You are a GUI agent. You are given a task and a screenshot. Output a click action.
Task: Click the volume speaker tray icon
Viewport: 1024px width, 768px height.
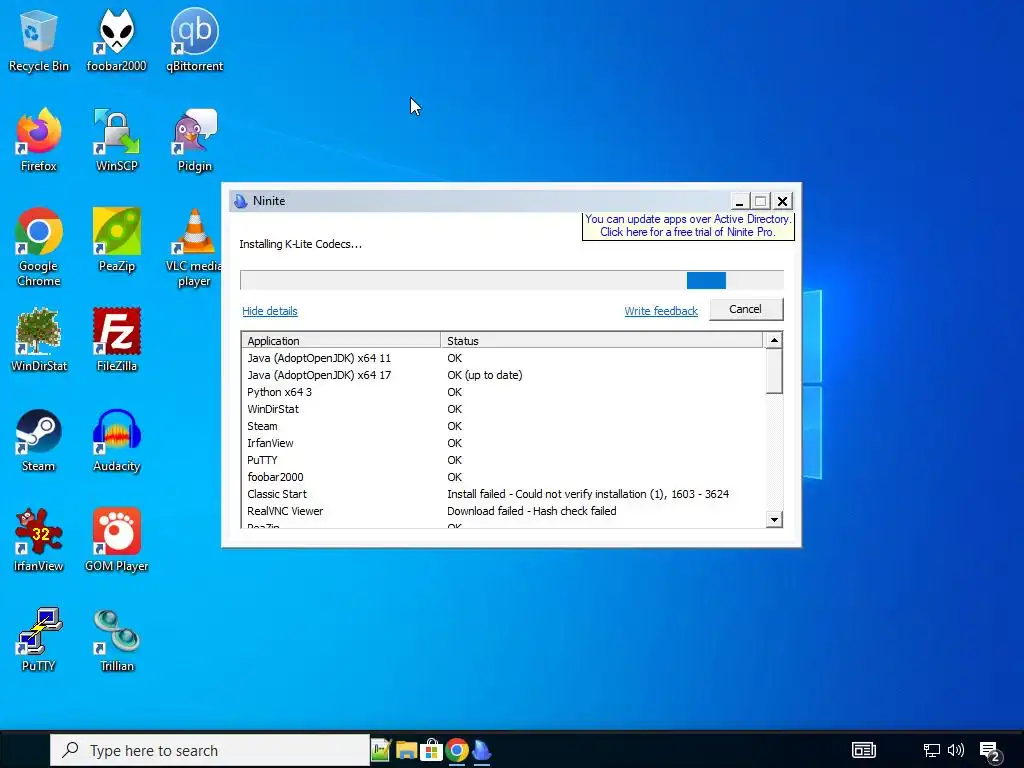955,750
